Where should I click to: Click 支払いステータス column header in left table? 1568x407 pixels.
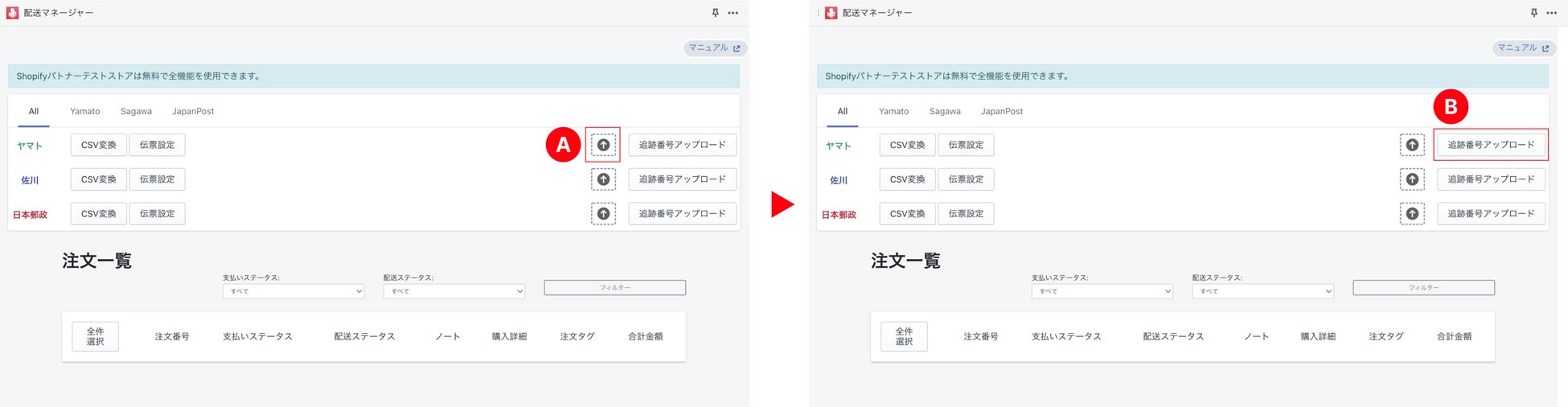tap(257, 336)
